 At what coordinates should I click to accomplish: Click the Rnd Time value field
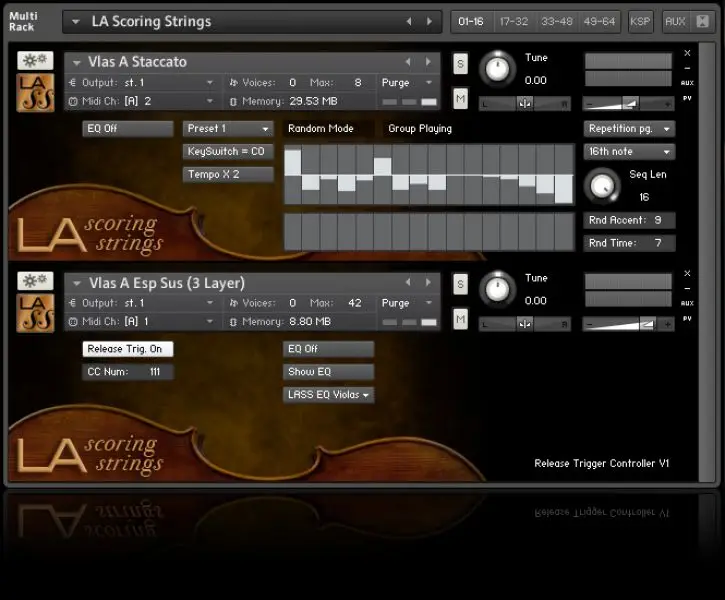(x=629, y=243)
